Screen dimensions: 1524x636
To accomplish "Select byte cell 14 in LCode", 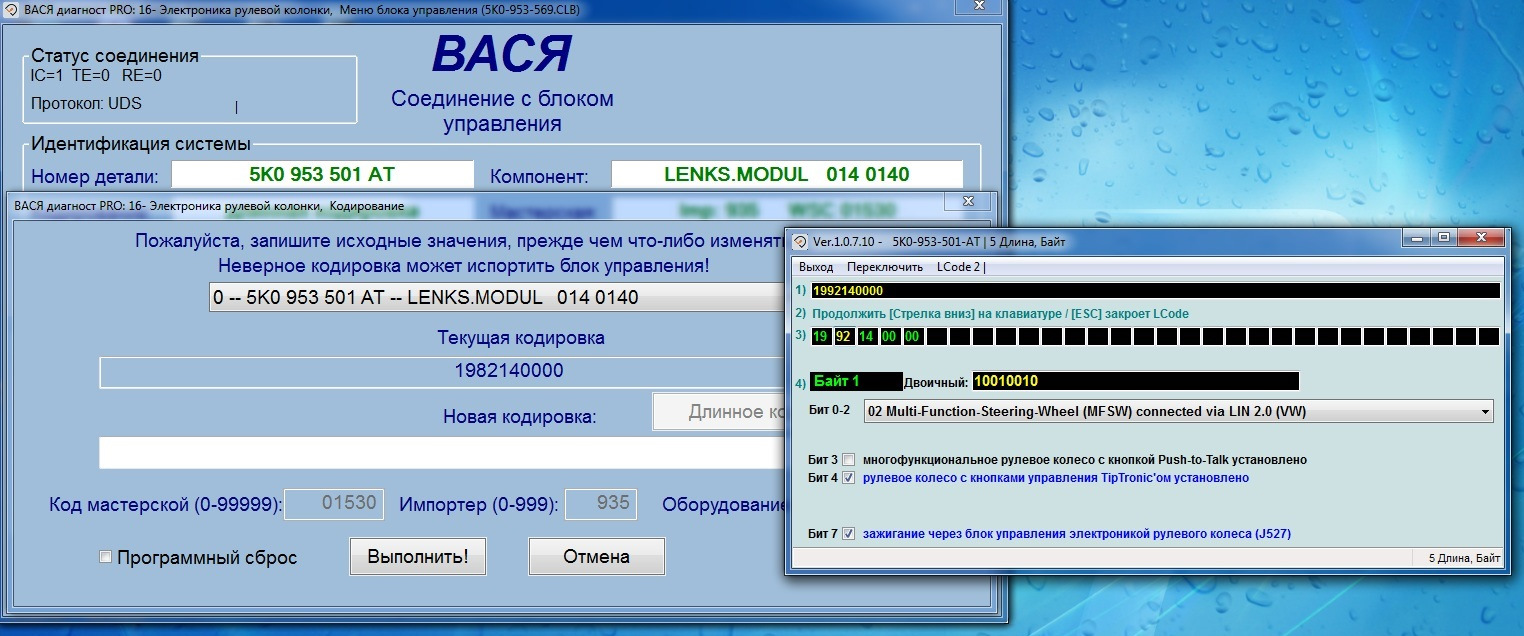I will click(867, 336).
